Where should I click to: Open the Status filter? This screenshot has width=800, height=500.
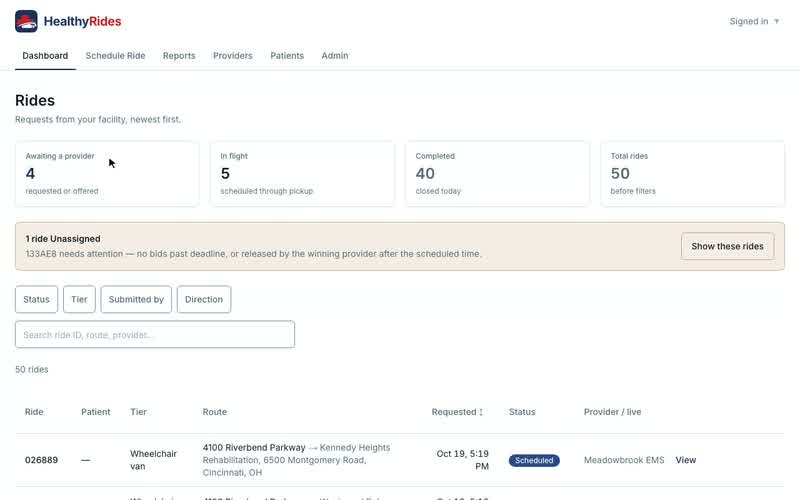point(36,299)
